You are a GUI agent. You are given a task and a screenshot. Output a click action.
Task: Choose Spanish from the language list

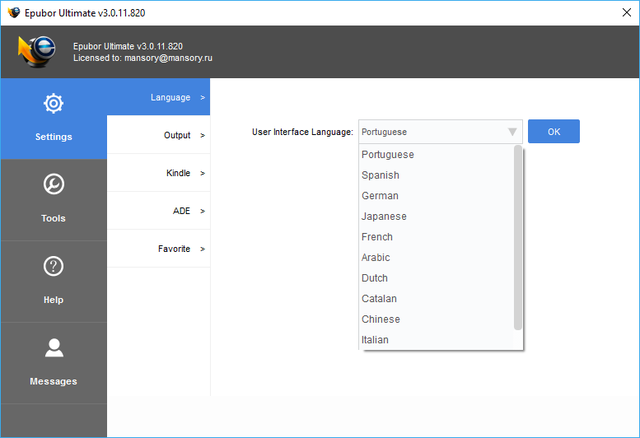[x=380, y=175]
